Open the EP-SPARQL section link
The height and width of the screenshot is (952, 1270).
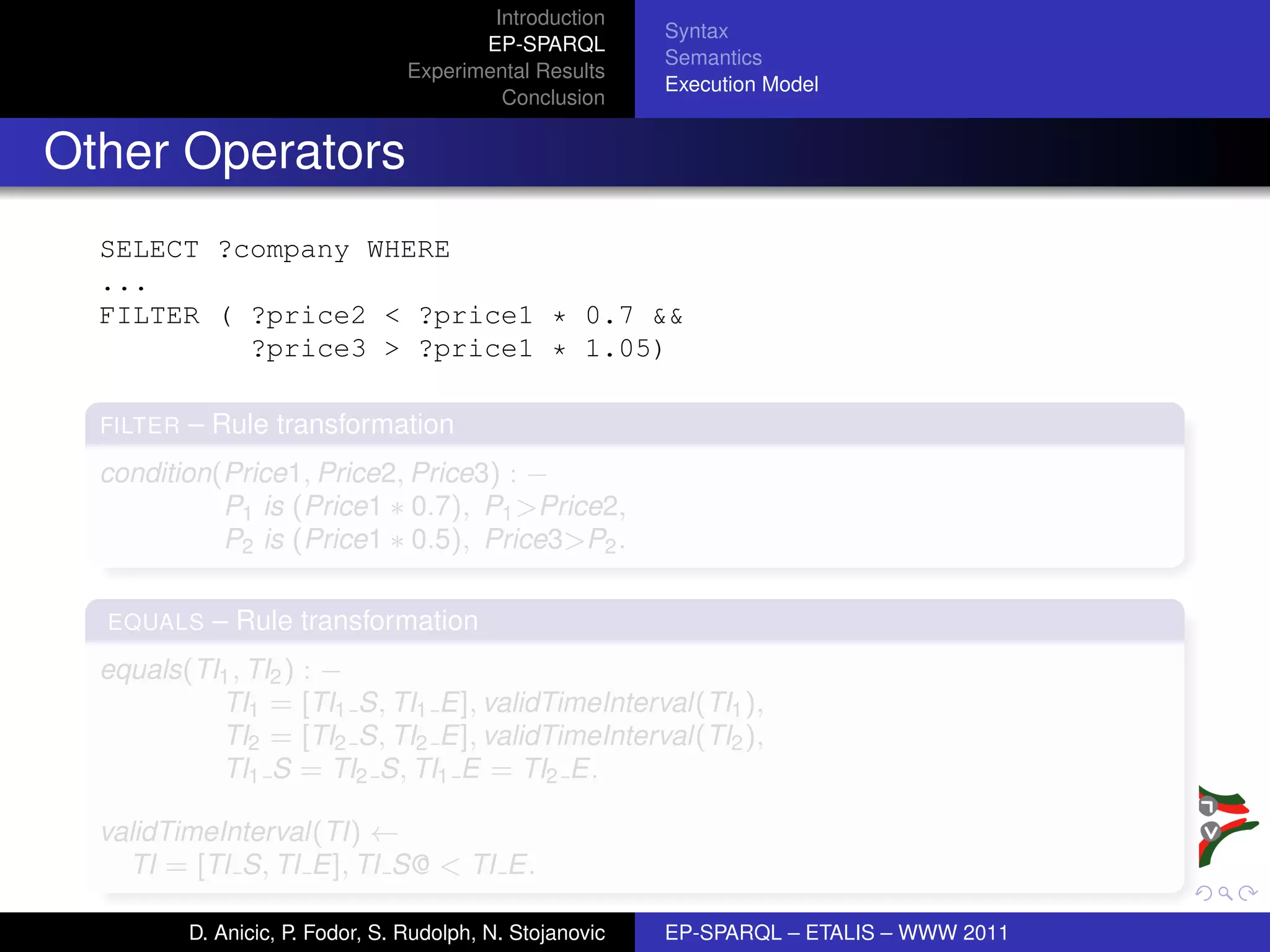coord(546,44)
